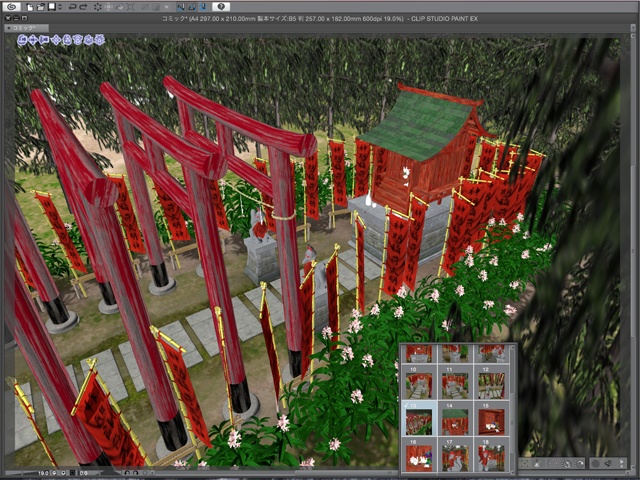Click the Fill bucket icon in command bar
Screen dimensions: 640x480
120,7
